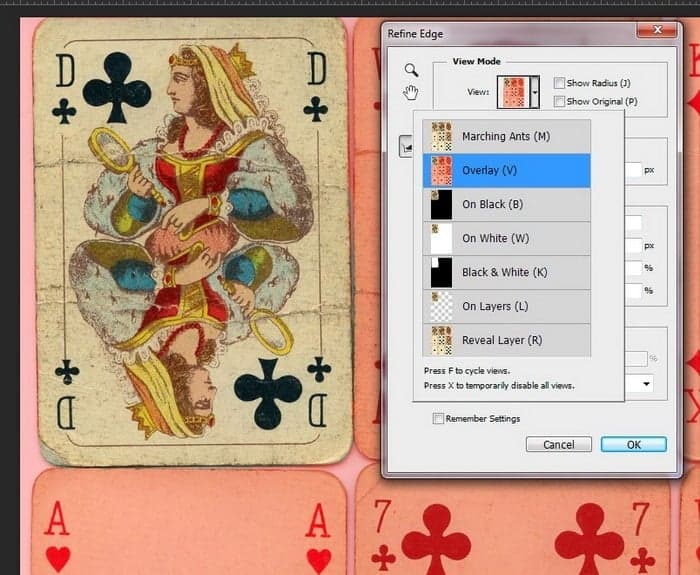
Task: Choose Black & White (K) view
Action: (507, 272)
